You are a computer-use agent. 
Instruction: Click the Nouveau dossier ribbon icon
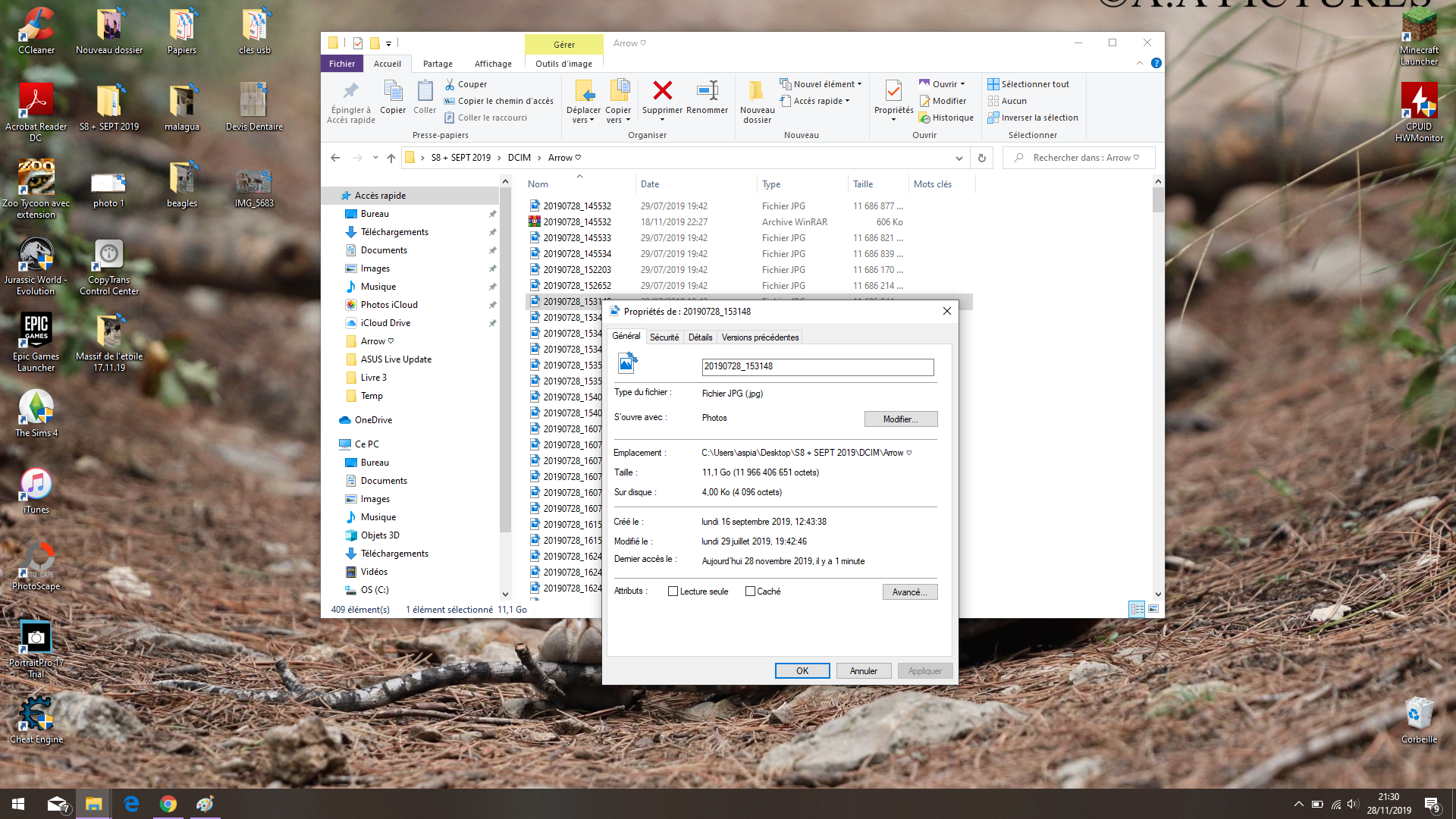(x=756, y=92)
